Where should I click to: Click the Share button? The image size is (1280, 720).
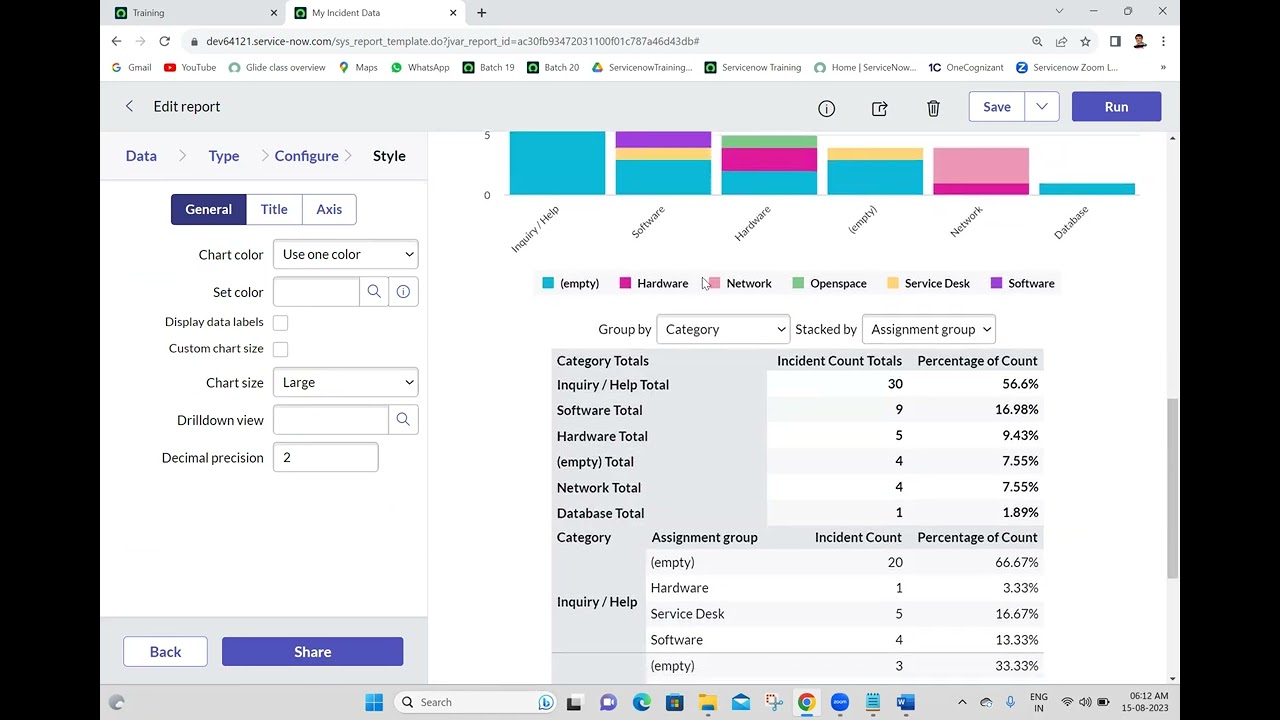point(313,652)
